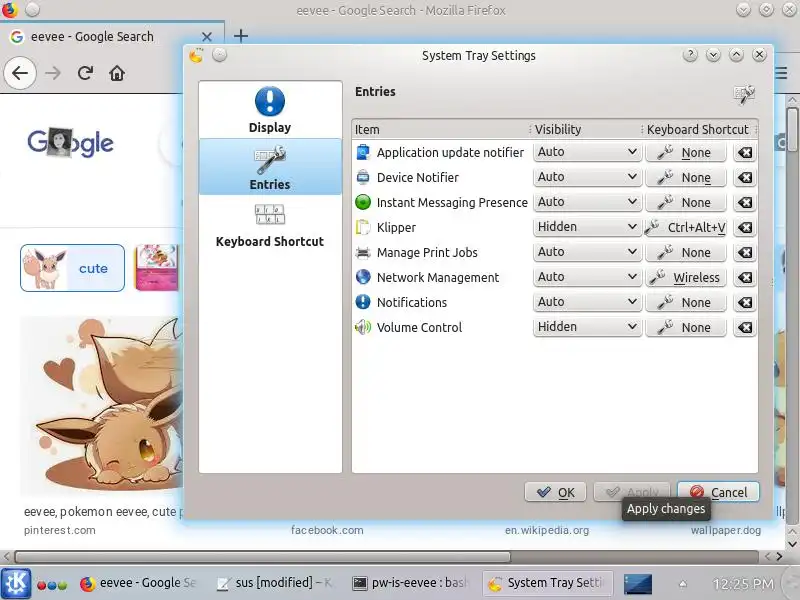The width and height of the screenshot is (800, 600).
Task: Open the pinterest.com source link
Action: (x=60, y=530)
